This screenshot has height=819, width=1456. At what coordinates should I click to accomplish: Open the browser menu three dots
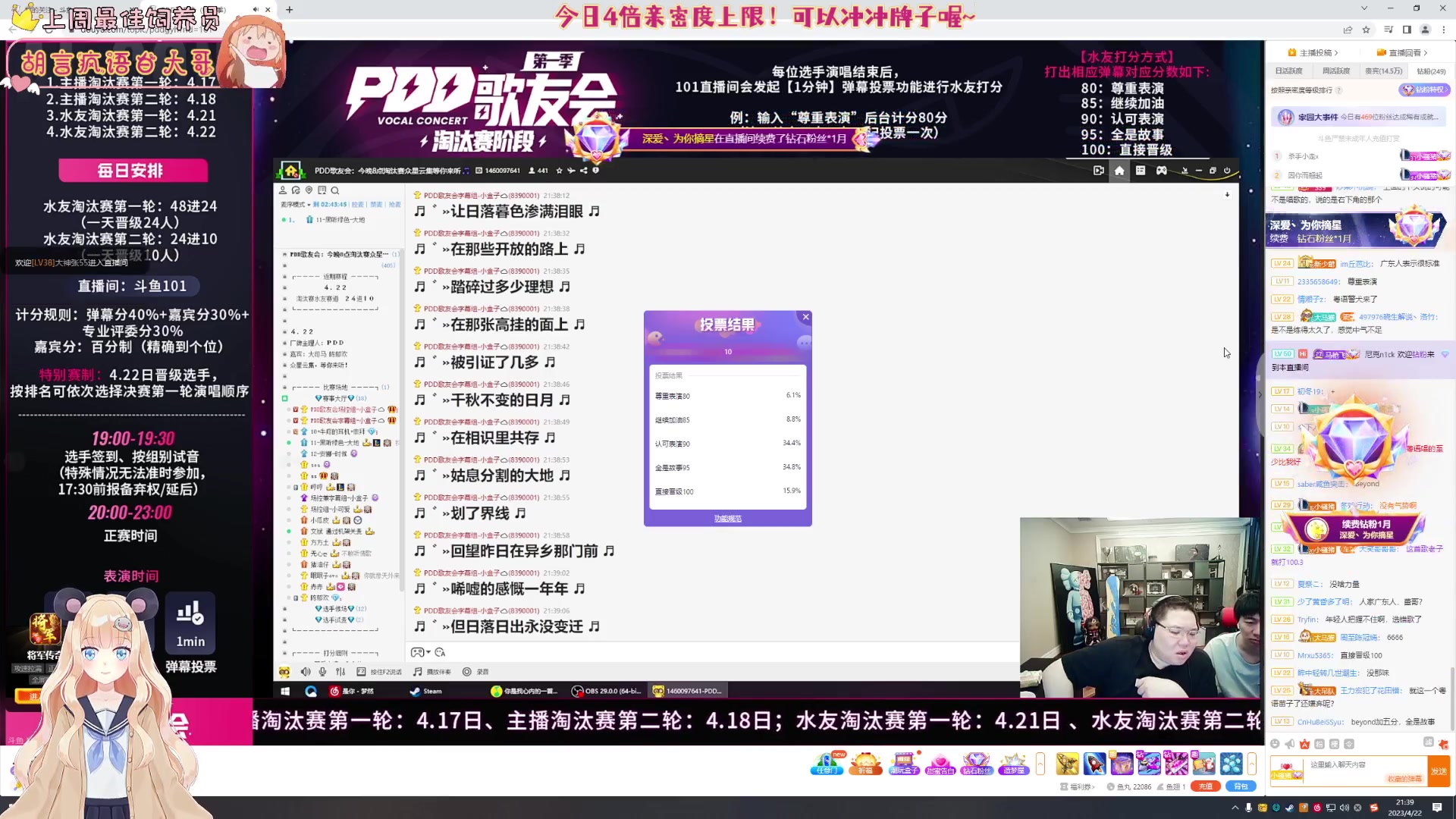(1444, 30)
